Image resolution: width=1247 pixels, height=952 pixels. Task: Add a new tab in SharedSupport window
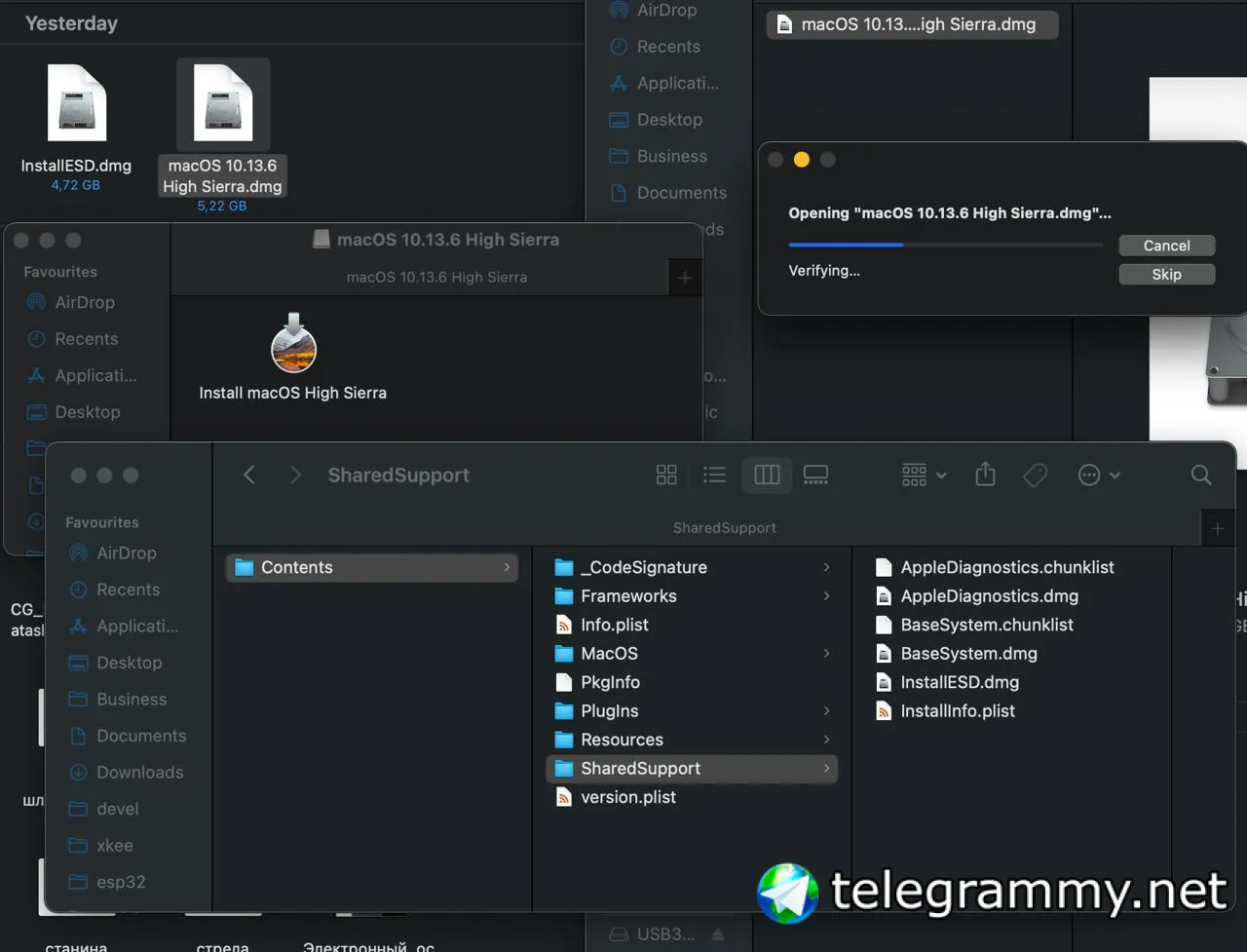click(x=1218, y=528)
